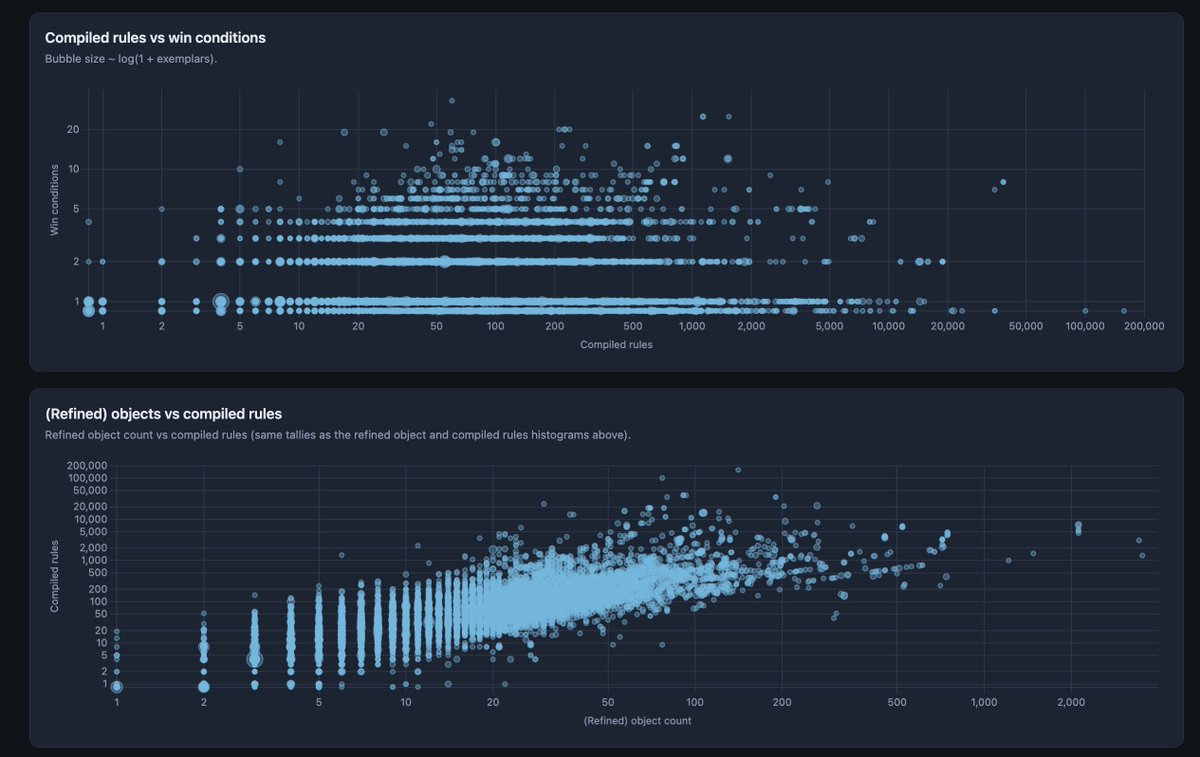Click the 10 tick on Win conditions y-axis
The width and height of the screenshot is (1200, 757).
pyautogui.click(x=73, y=169)
